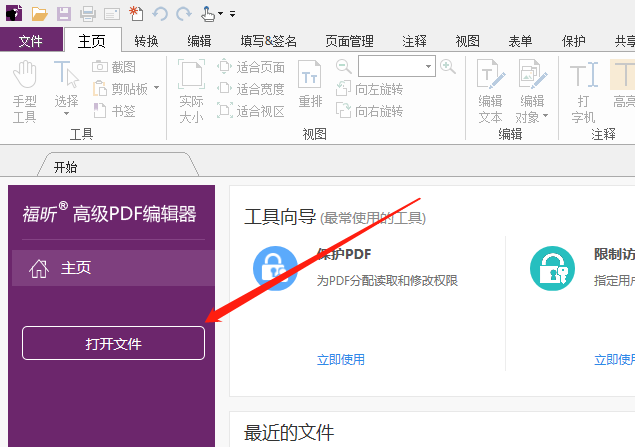Viewport: 635px width, 447px height.
Task: Switch to the 页面管理 ribbon tab
Action: pos(349,41)
